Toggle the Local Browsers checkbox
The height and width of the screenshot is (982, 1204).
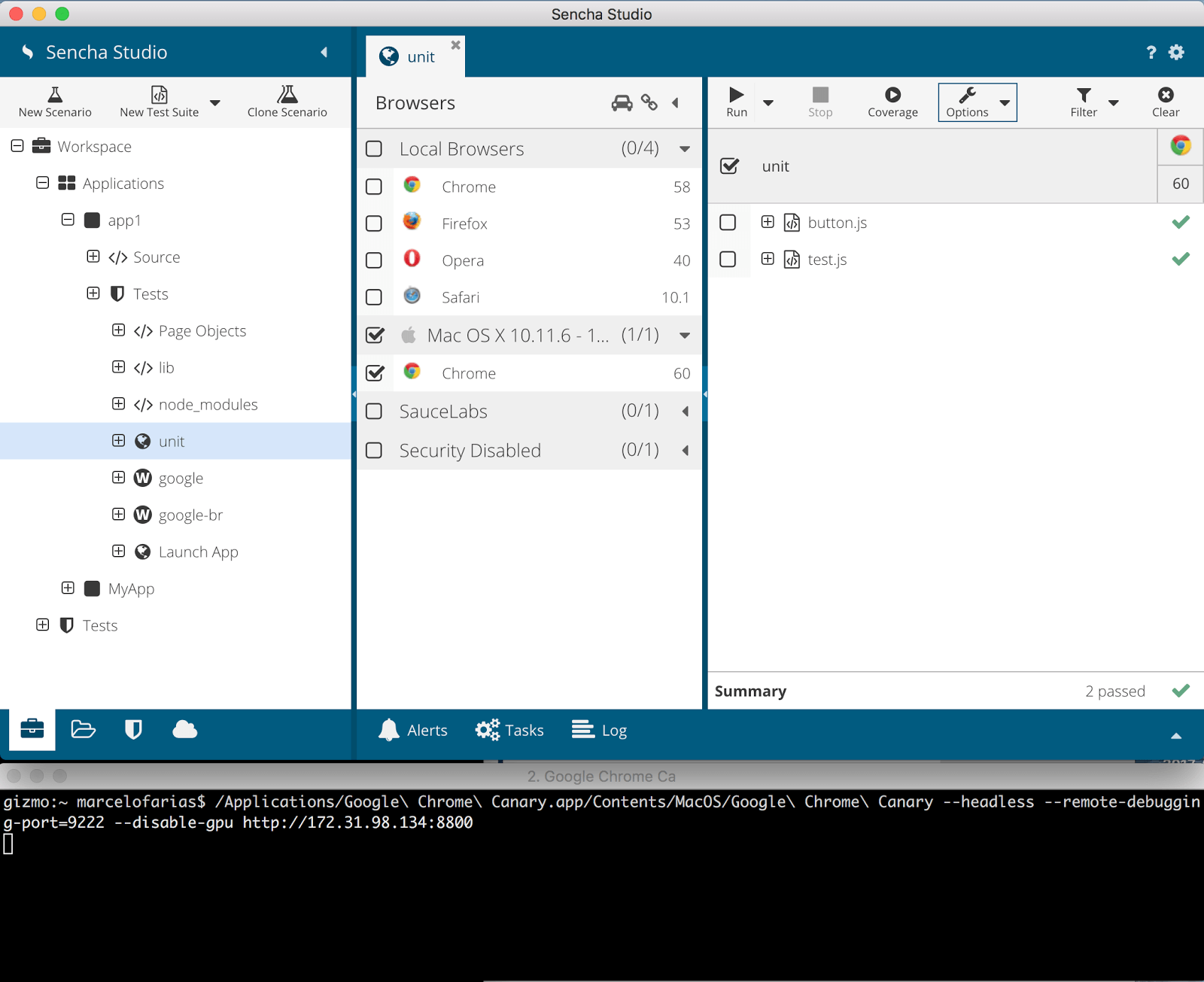tap(374, 149)
